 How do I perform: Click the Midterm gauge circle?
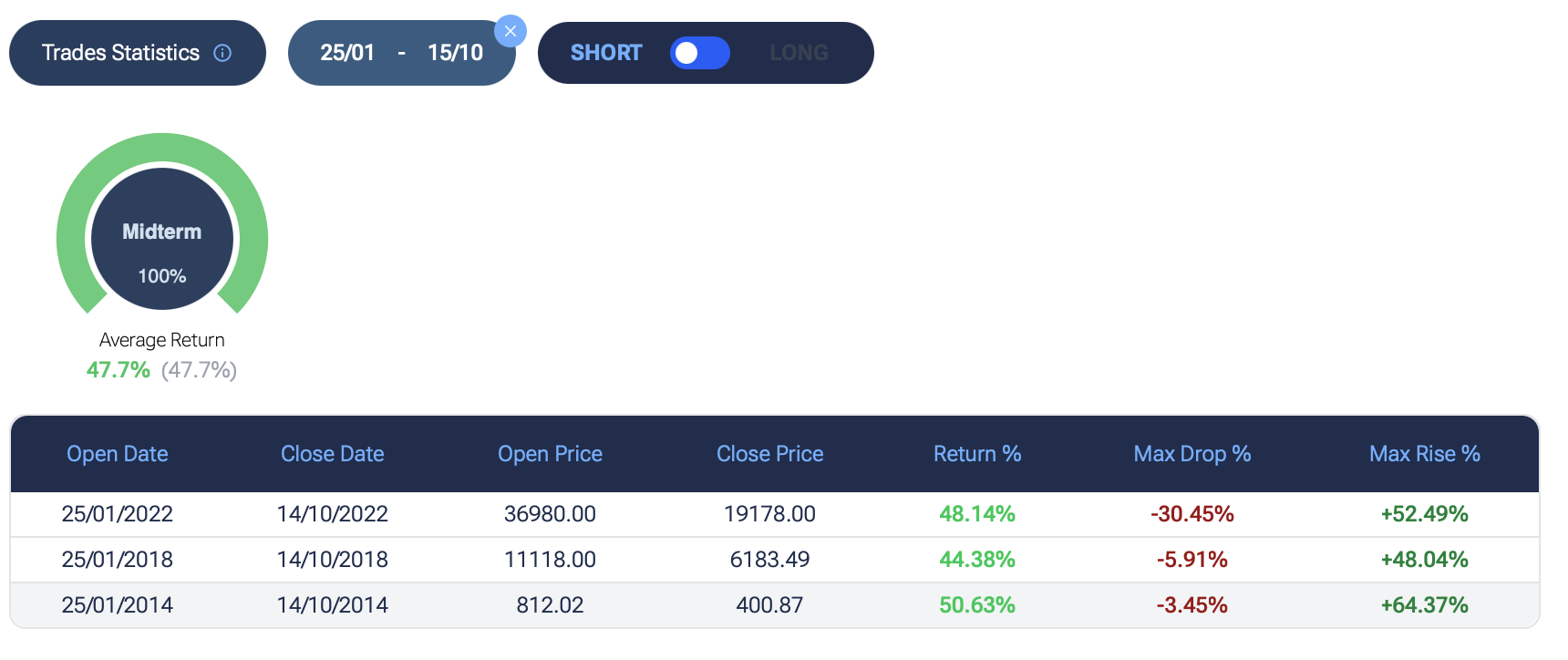tap(162, 239)
